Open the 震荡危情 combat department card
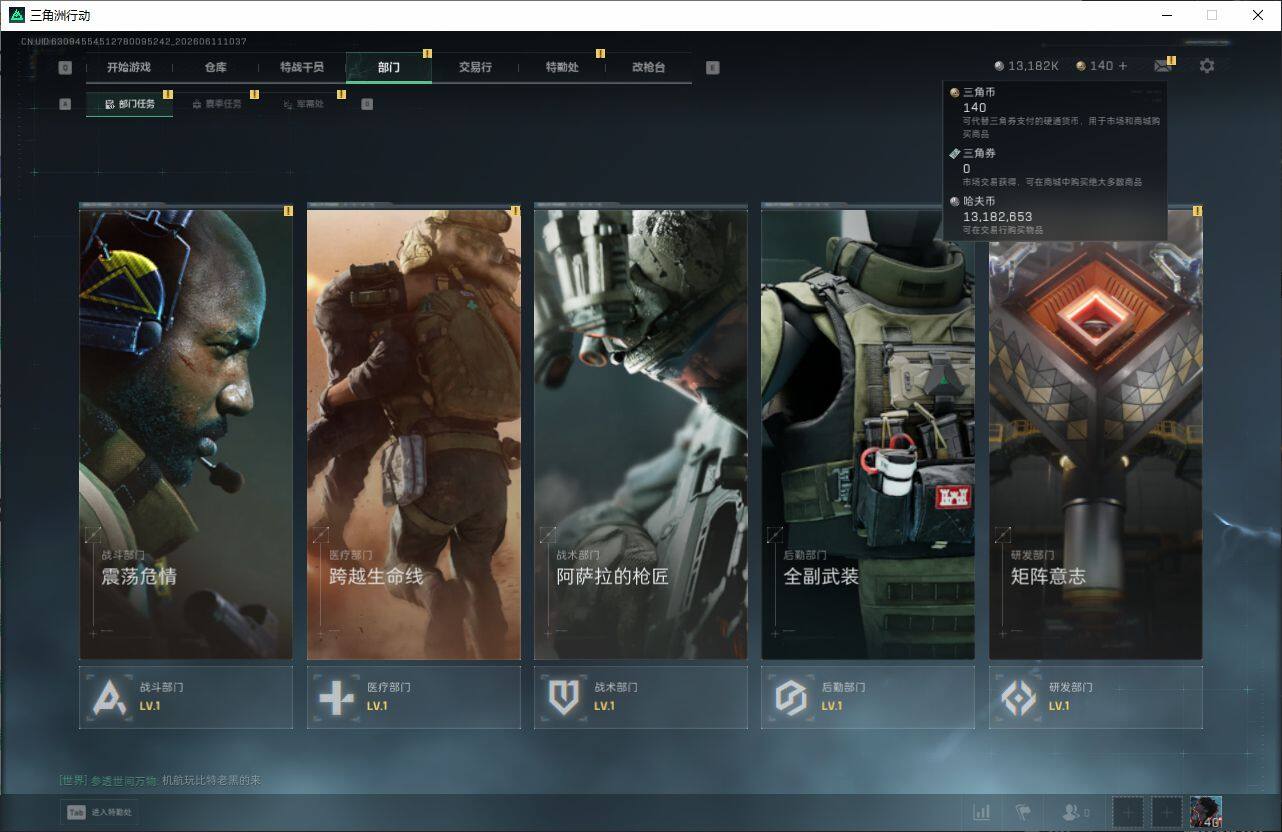The image size is (1282, 832). 186,432
